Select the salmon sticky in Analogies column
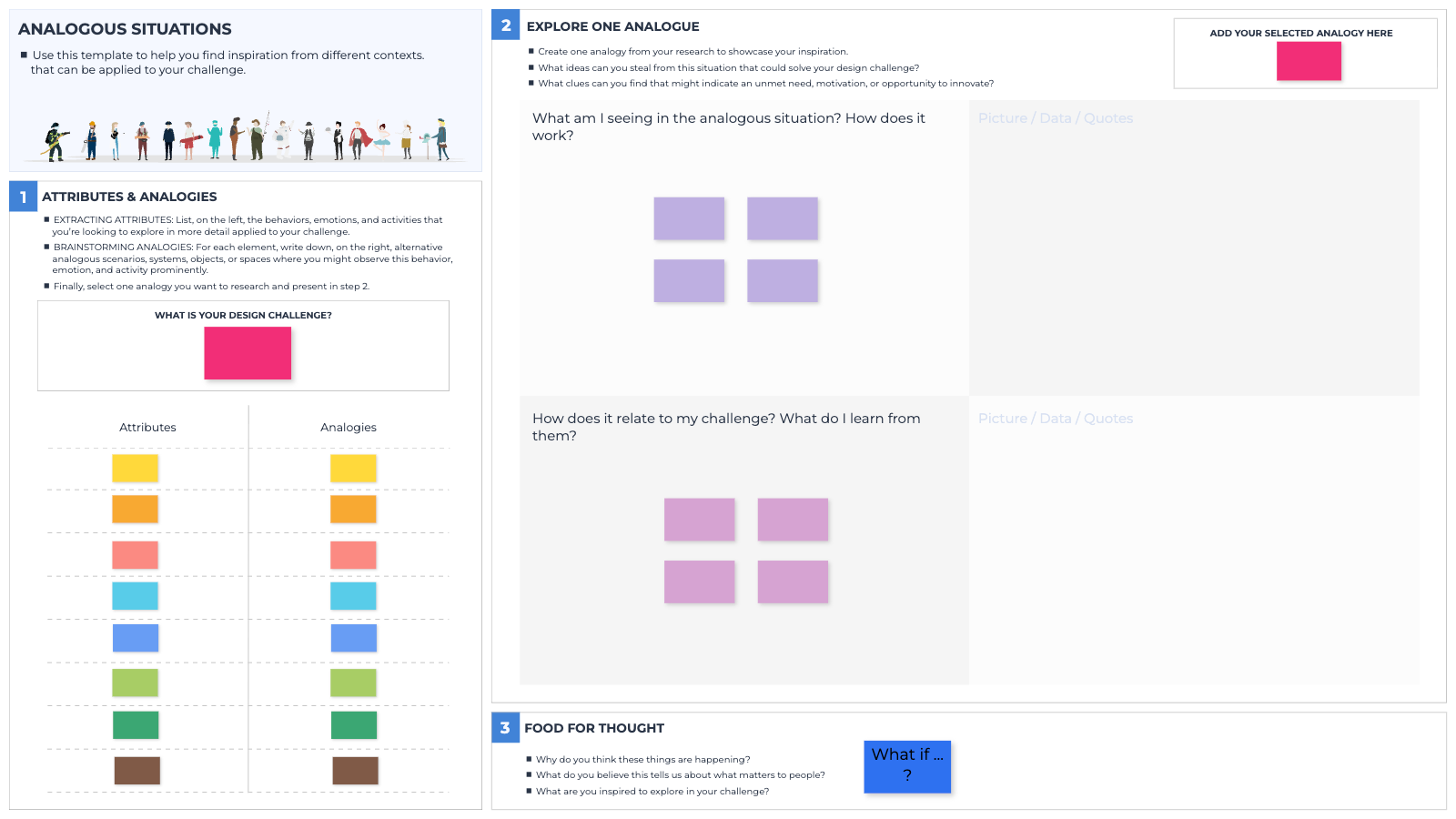 coord(353,555)
